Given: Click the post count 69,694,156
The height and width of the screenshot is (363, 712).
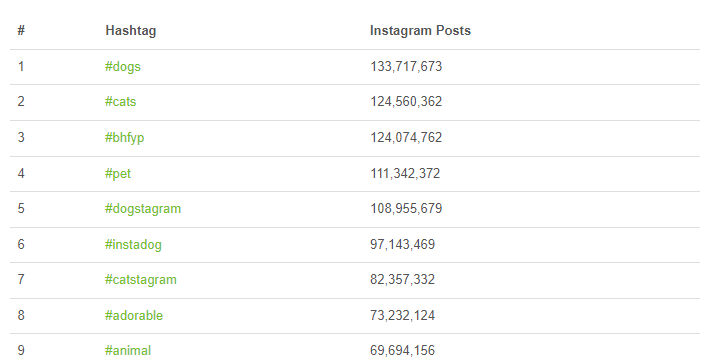Looking at the screenshot, I should 402,350.
